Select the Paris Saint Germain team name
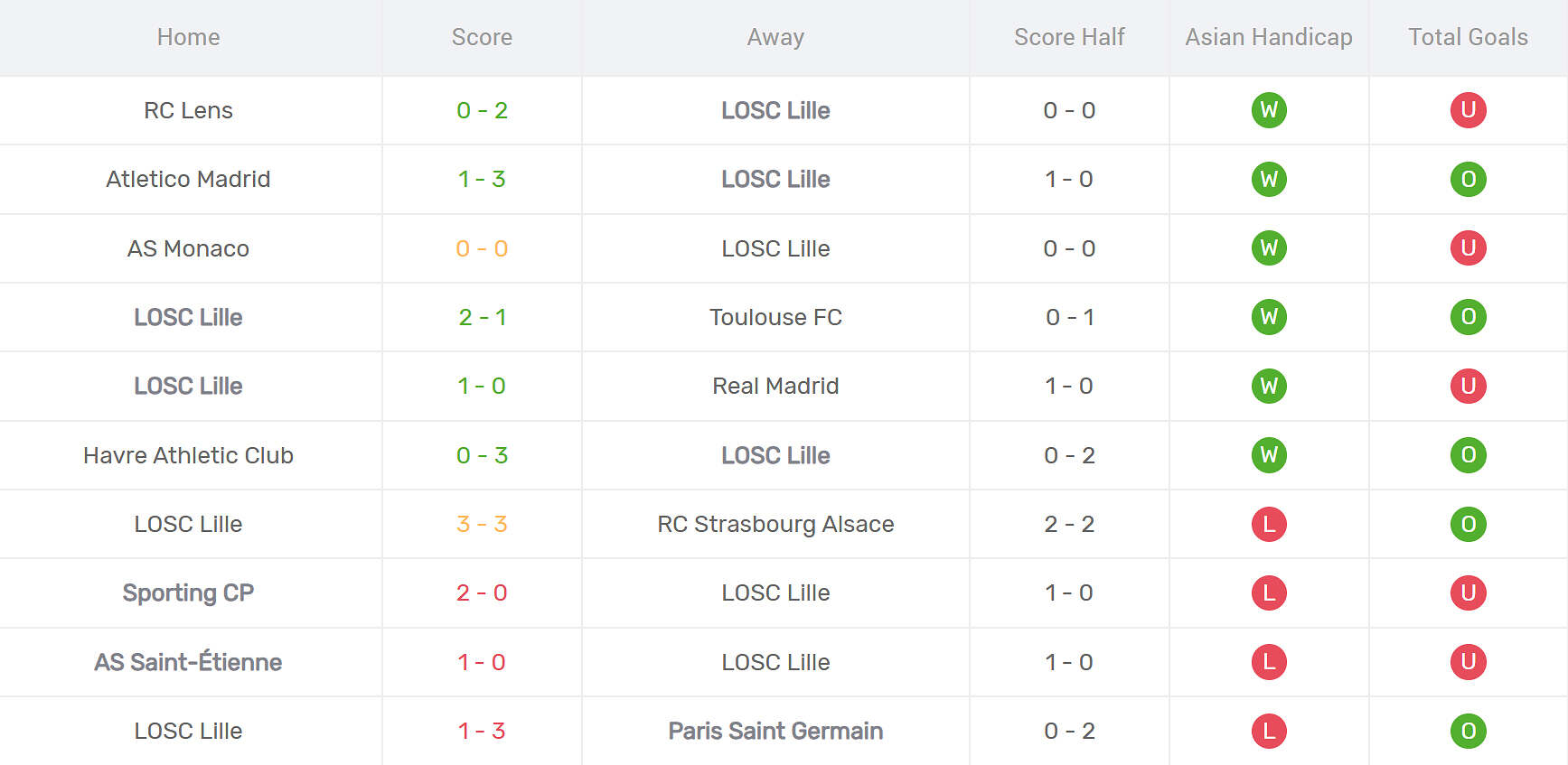 click(775, 731)
